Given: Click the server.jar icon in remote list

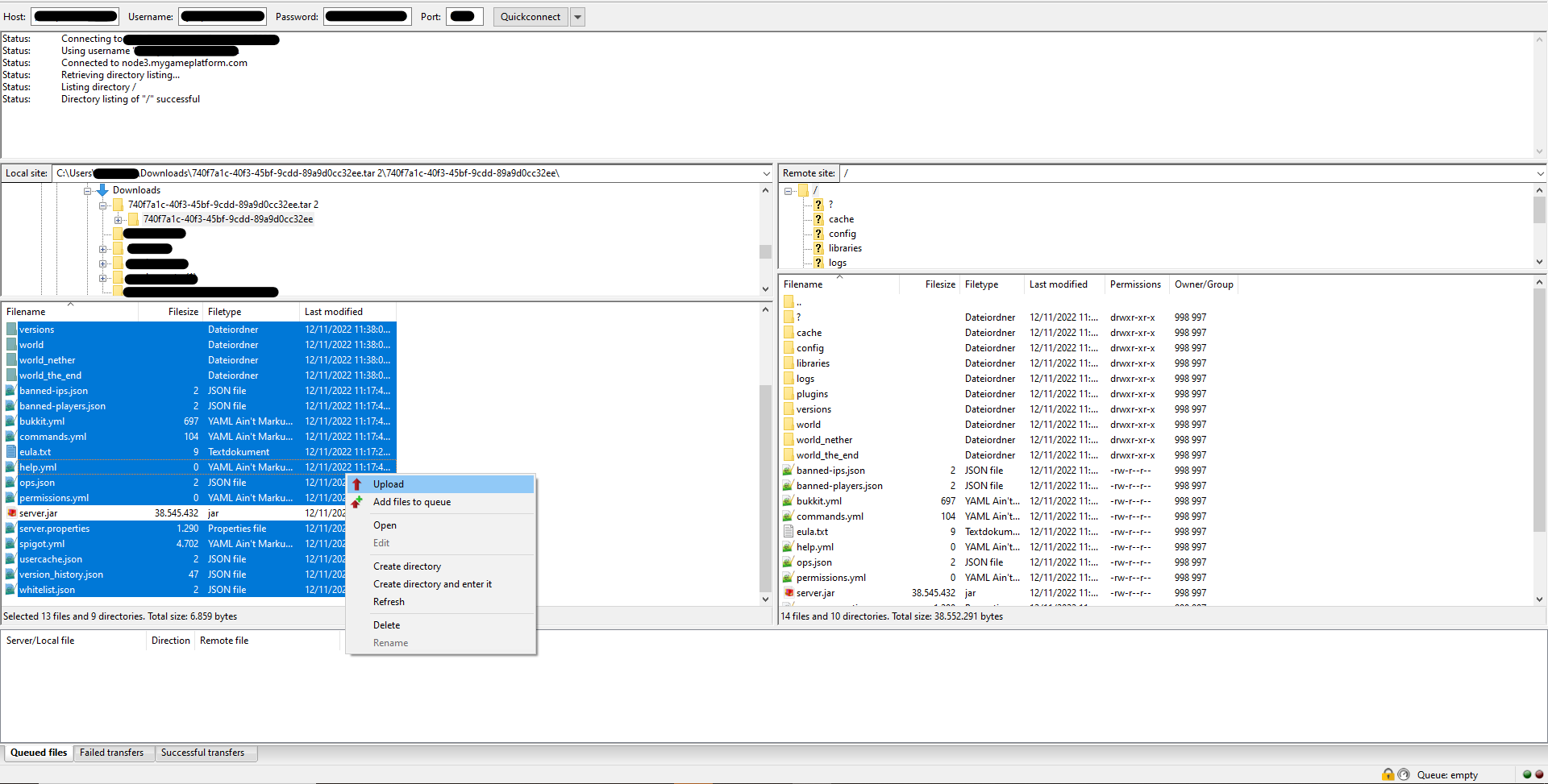Looking at the screenshot, I should tap(789, 593).
